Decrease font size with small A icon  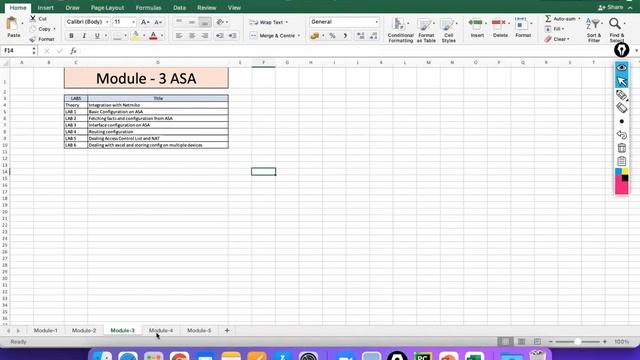click(x=158, y=22)
